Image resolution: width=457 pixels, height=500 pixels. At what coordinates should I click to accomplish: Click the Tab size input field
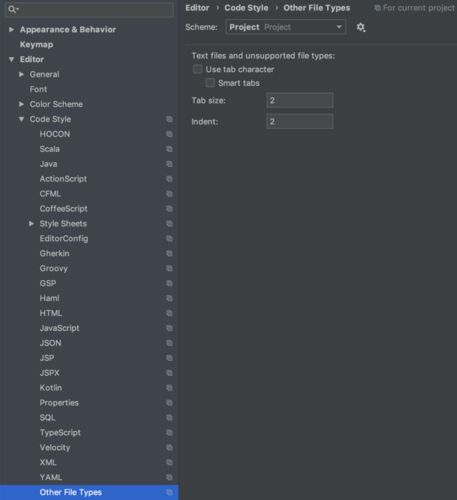pos(300,100)
